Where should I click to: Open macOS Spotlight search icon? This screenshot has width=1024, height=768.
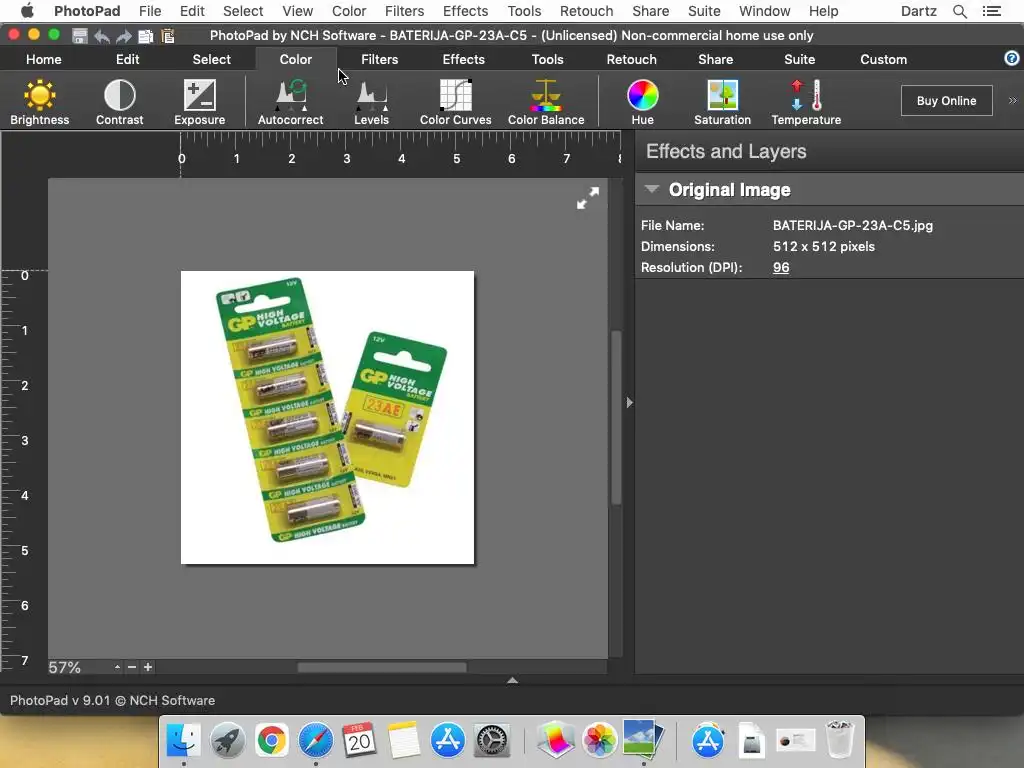point(959,11)
